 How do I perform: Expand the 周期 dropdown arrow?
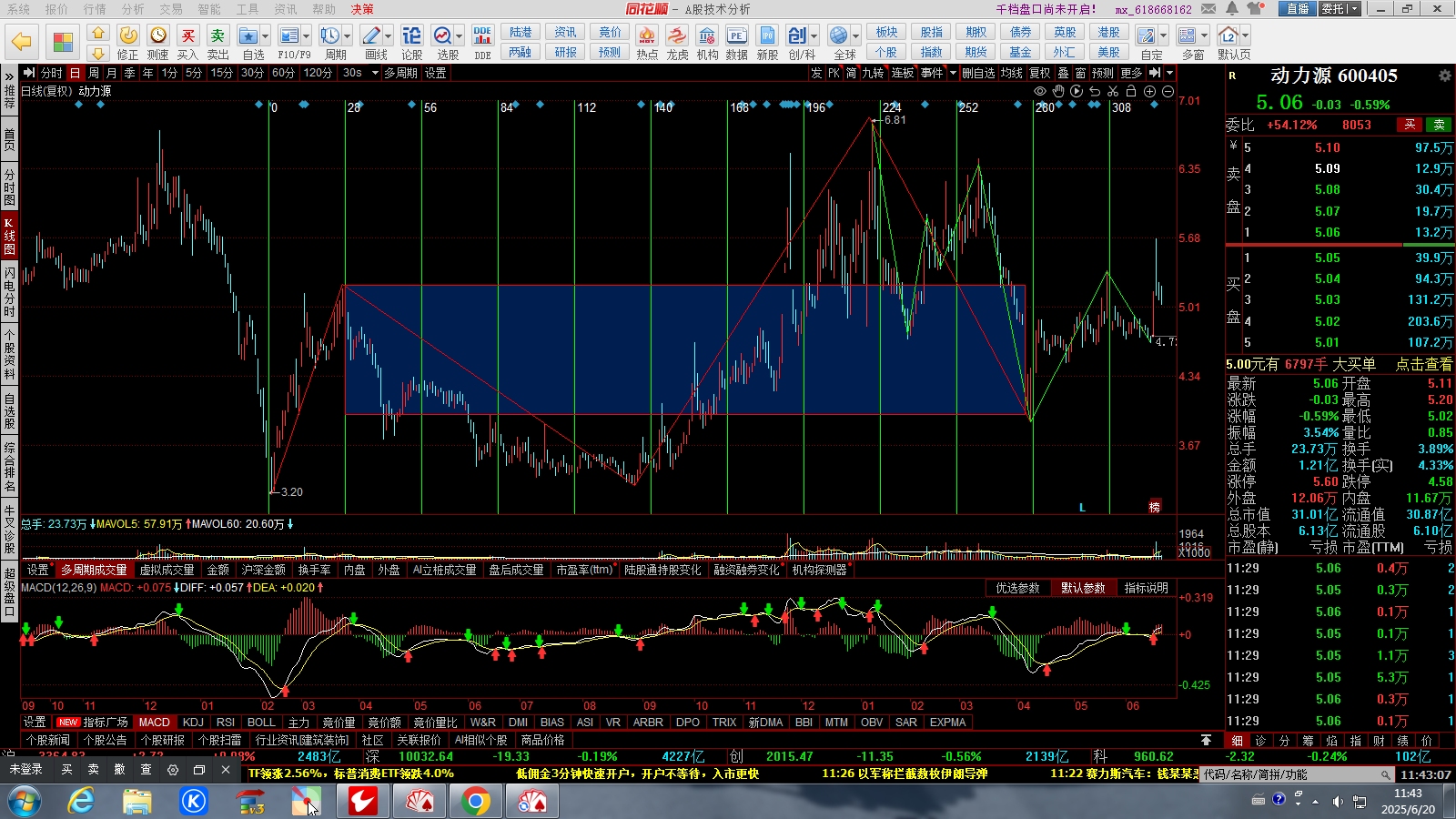[348, 35]
